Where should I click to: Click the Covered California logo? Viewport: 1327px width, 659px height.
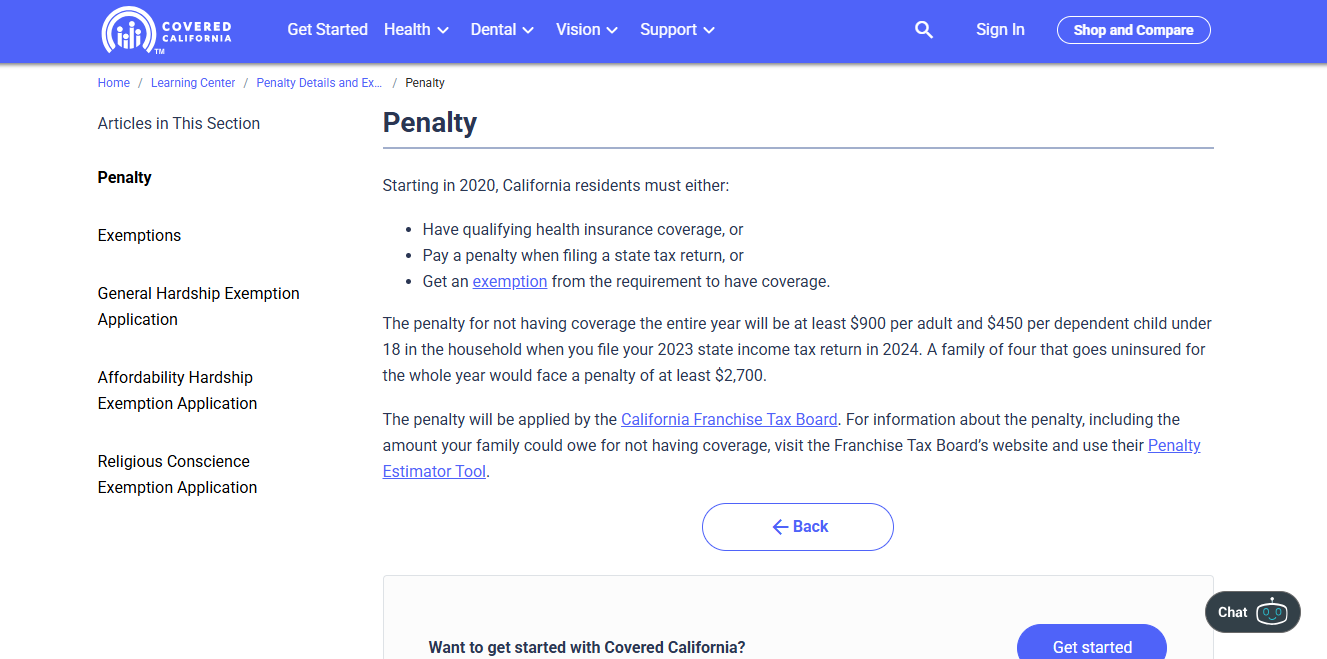coord(166,30)
